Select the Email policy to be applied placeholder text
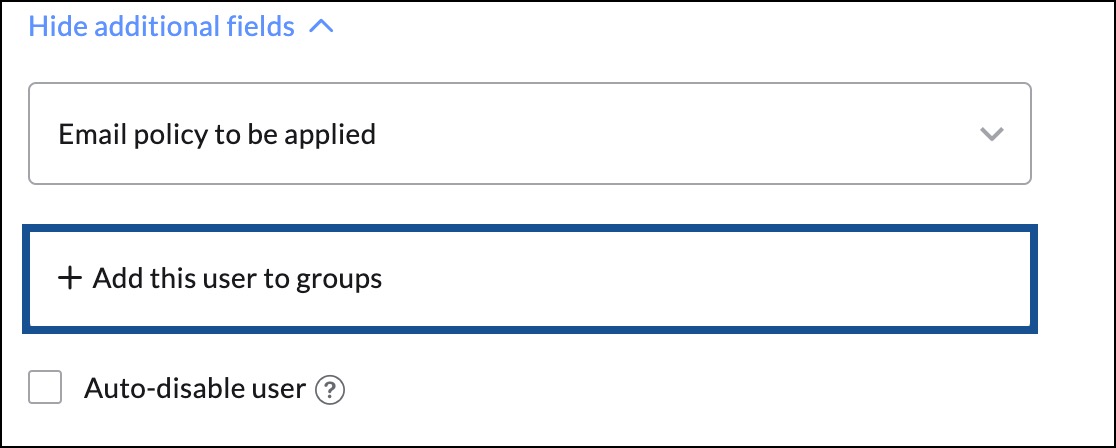Image resolution: width=1116 pixels, height=448 pixels. click(217, 134)
